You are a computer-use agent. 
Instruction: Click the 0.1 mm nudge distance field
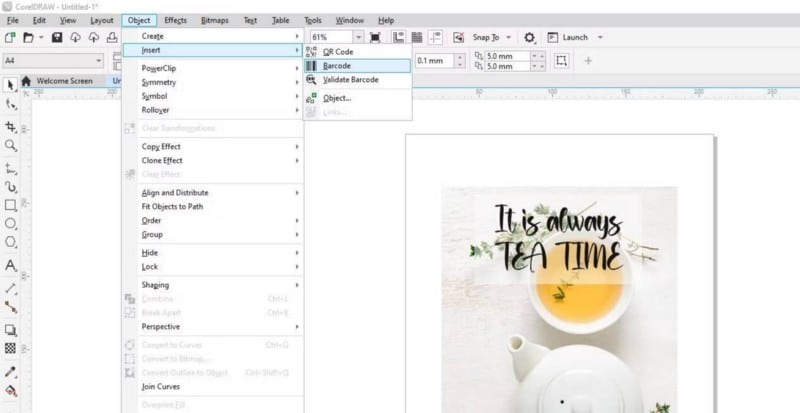pyautogui.click(x=433, y=60)
